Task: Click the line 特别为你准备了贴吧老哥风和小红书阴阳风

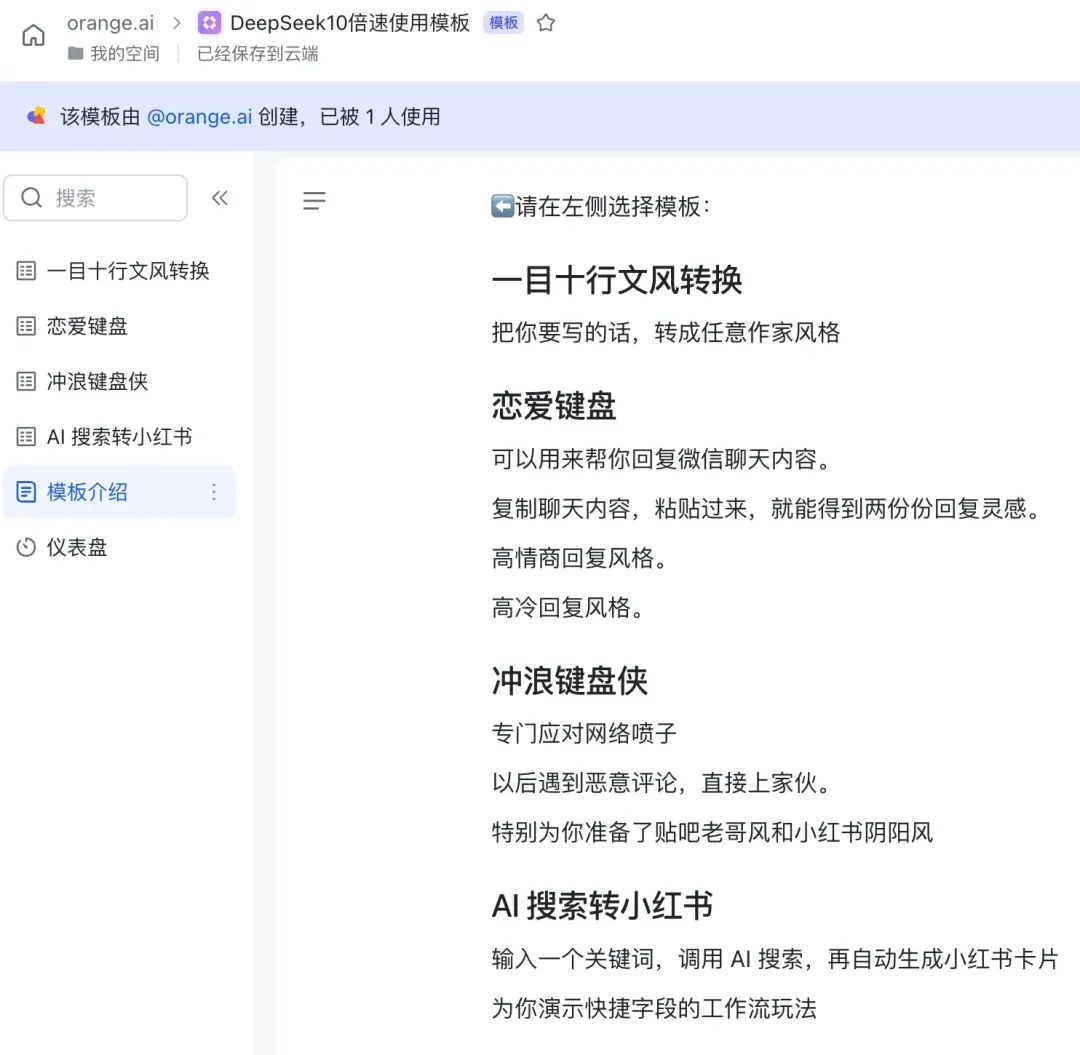Action: (712, 832)
